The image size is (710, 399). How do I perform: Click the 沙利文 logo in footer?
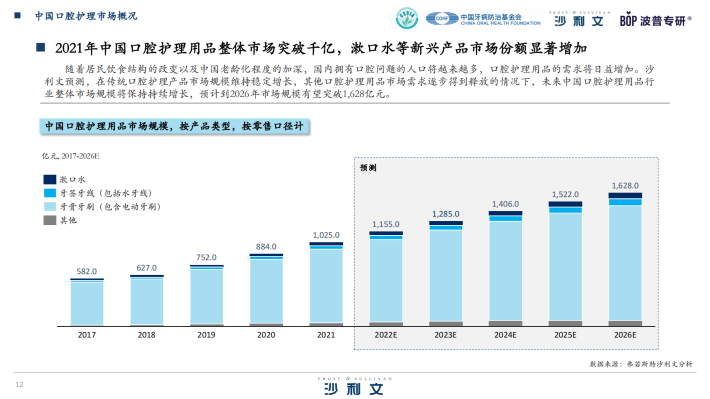tap(355, 386)
